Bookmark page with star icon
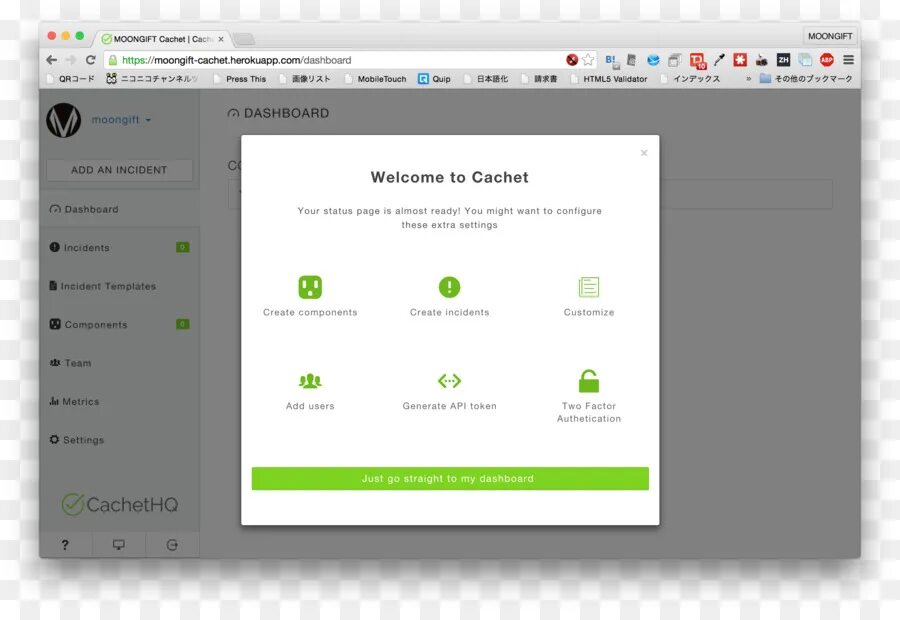Image resolution: width=900 pixels, height=620 pixels. point(588,60)
